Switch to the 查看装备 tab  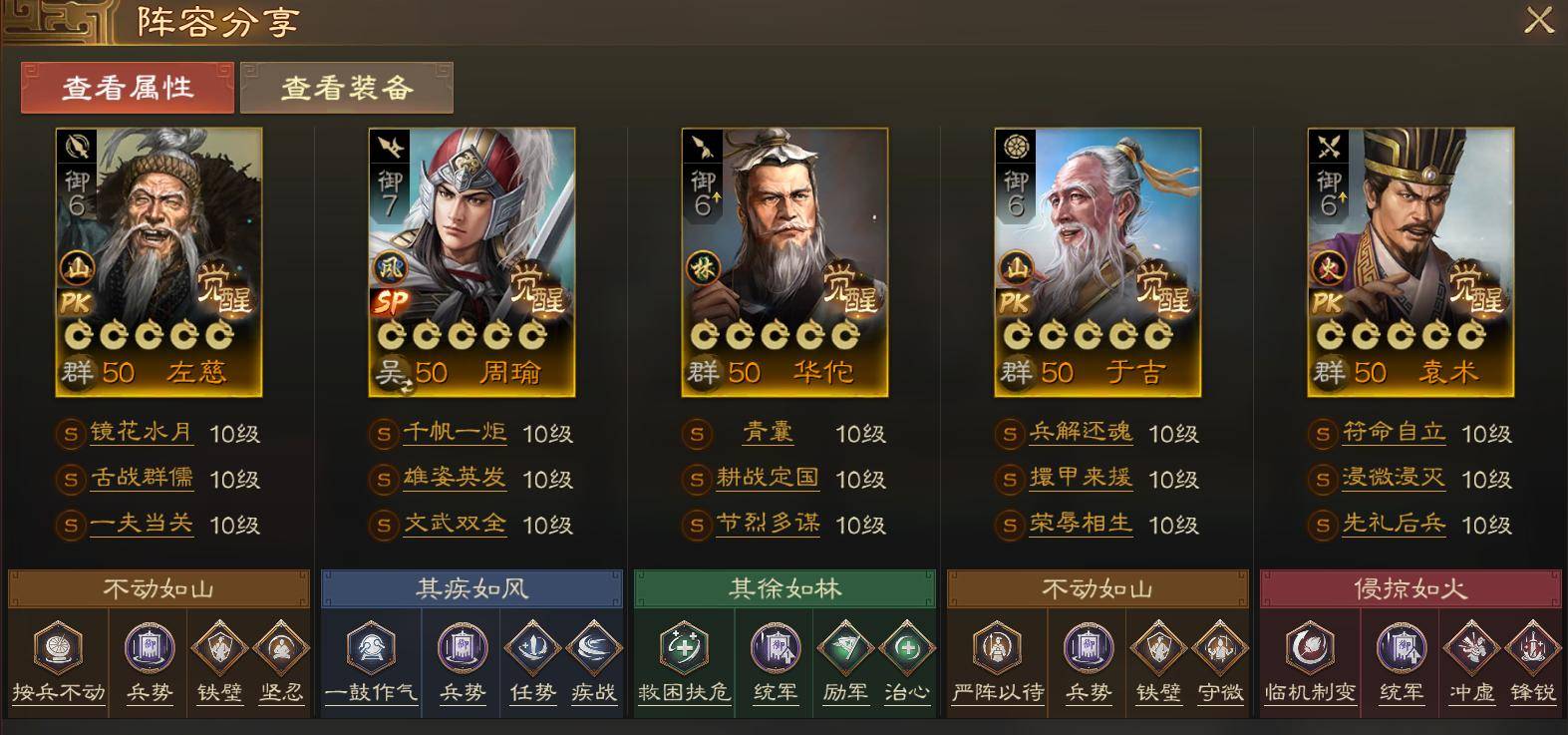[347, 88]
